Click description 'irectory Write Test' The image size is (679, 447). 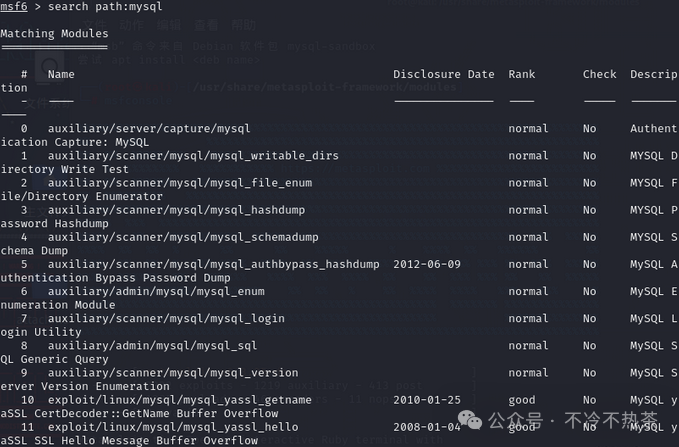tap(65, 169)
